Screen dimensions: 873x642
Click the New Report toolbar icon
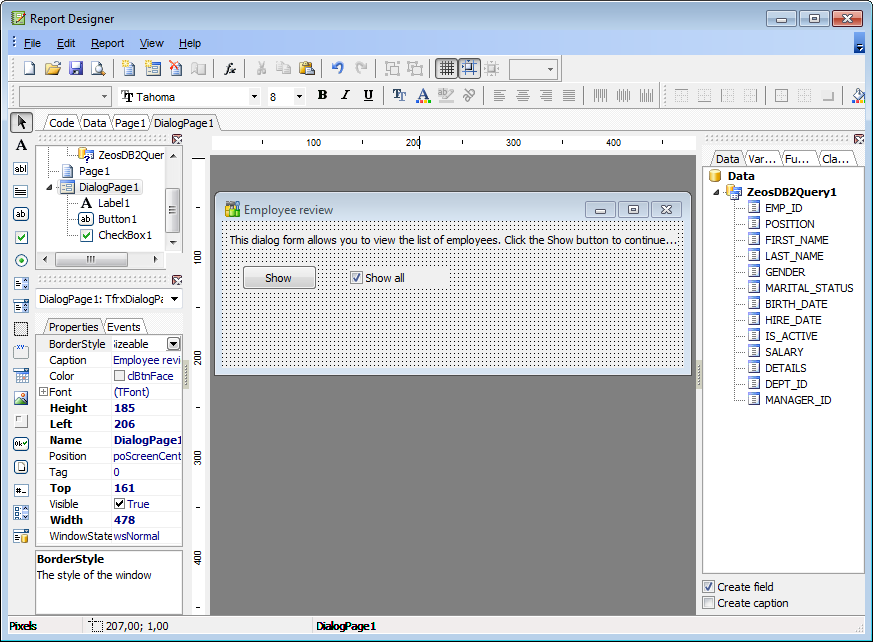(30, 68)
